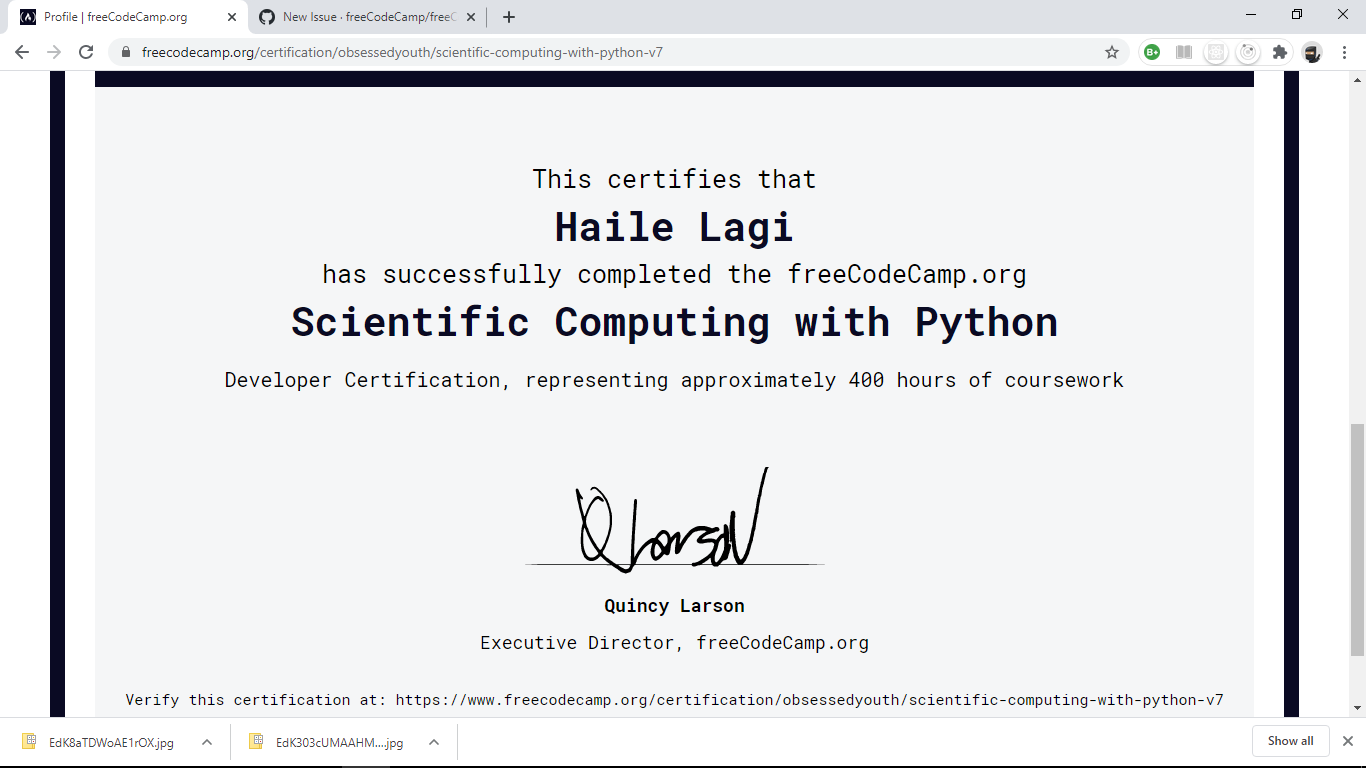Viewport: 1366px width, 768px height.
Task: Bookmark this page with star icon
Action: click(1111, 52)
